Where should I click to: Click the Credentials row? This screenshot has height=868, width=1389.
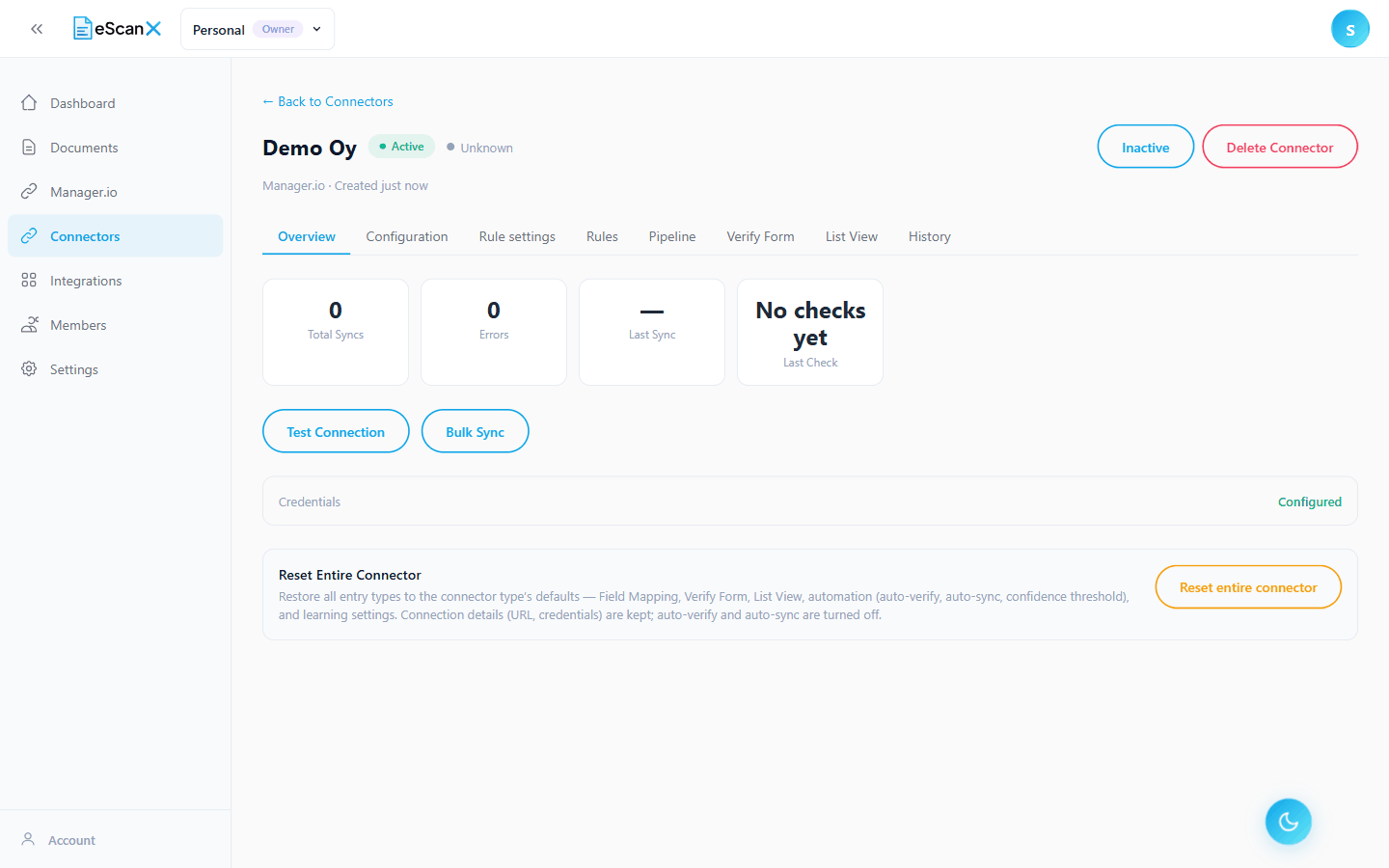coord(810,502)
